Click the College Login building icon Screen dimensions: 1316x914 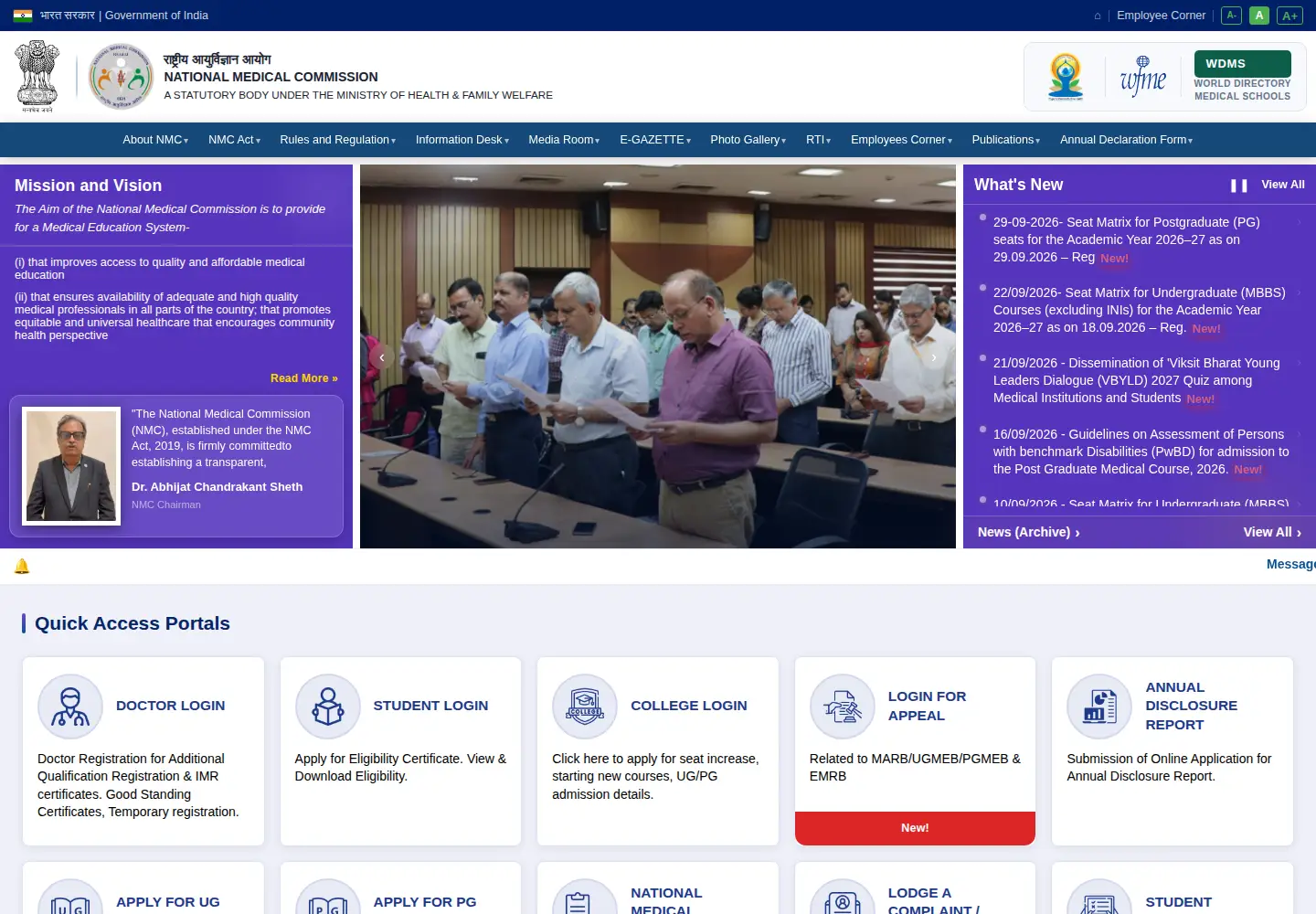pyautogui.click(x=585, y=707)
